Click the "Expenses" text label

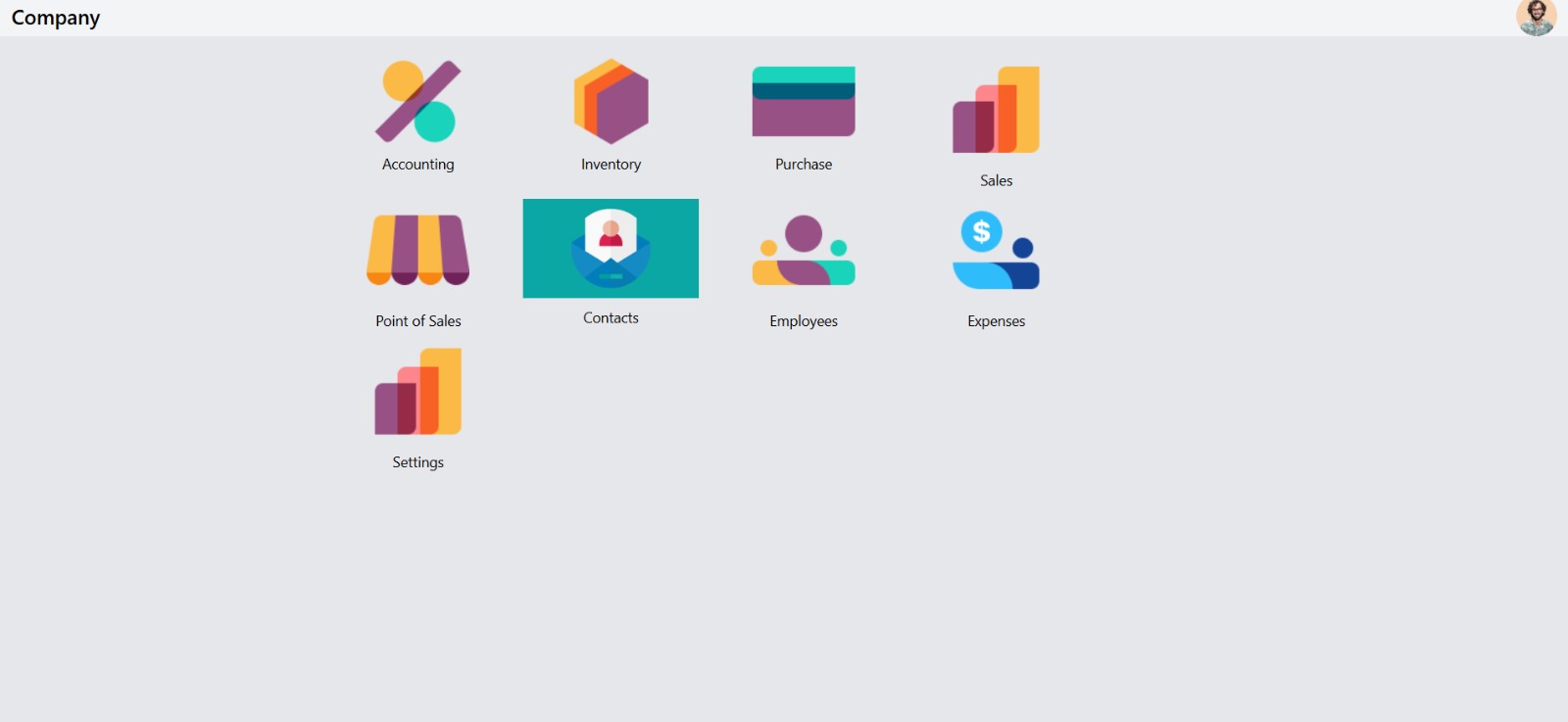point(996,321)
